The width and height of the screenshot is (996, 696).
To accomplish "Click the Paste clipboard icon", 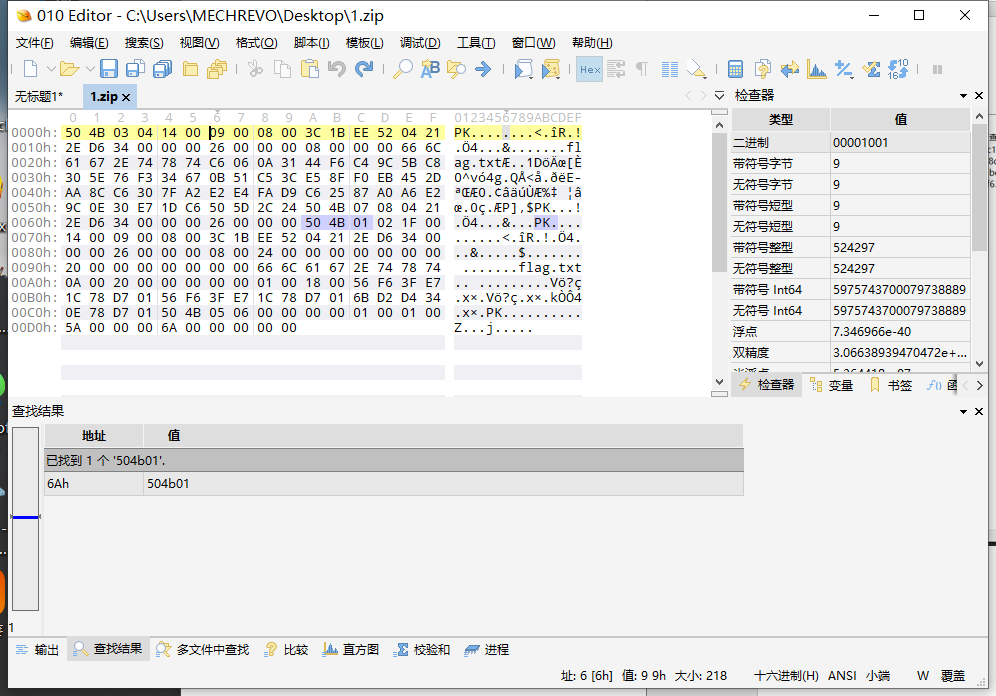I will tap(310, 69).
